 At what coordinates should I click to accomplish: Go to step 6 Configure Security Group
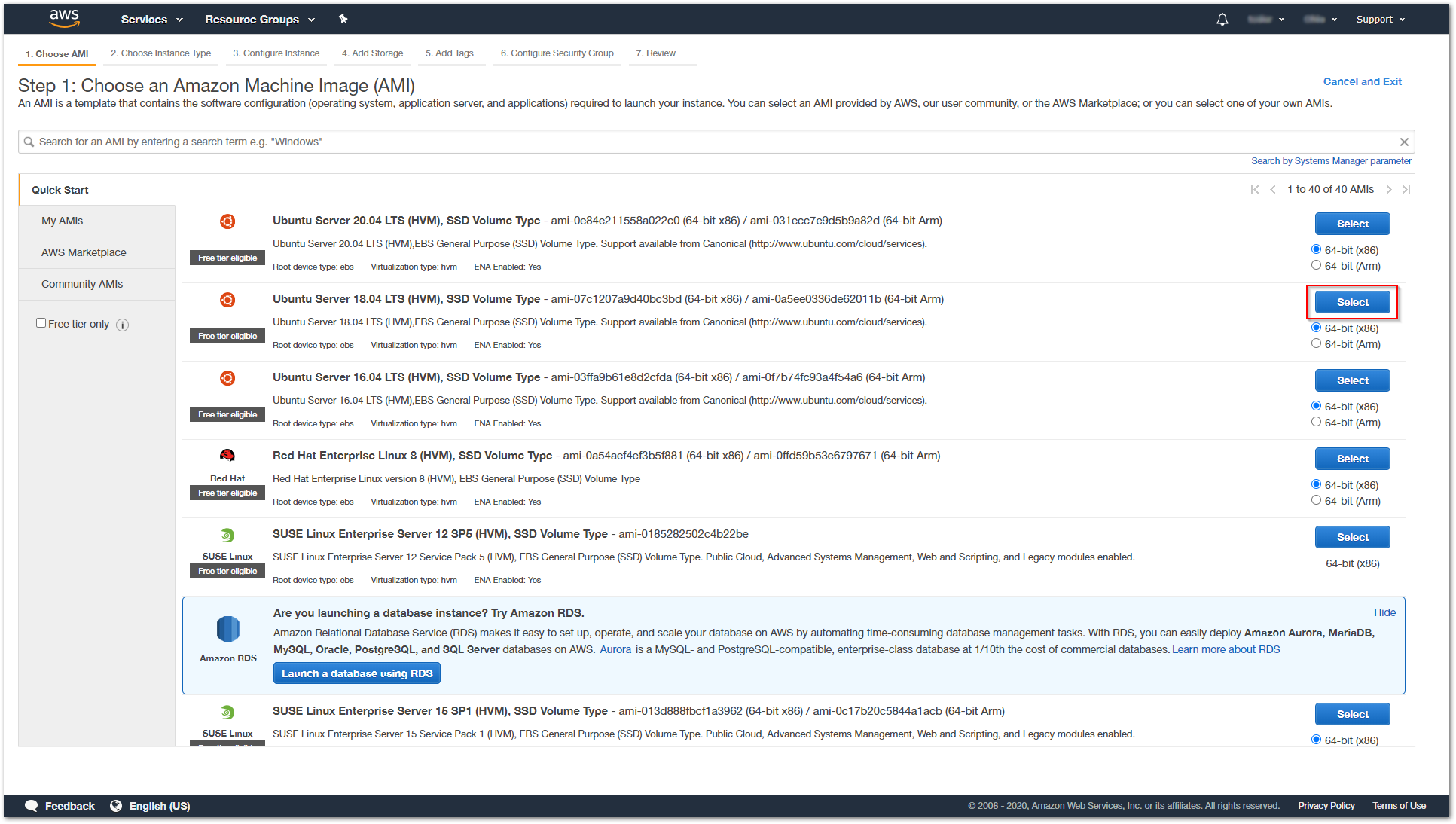tap(557, 53)
